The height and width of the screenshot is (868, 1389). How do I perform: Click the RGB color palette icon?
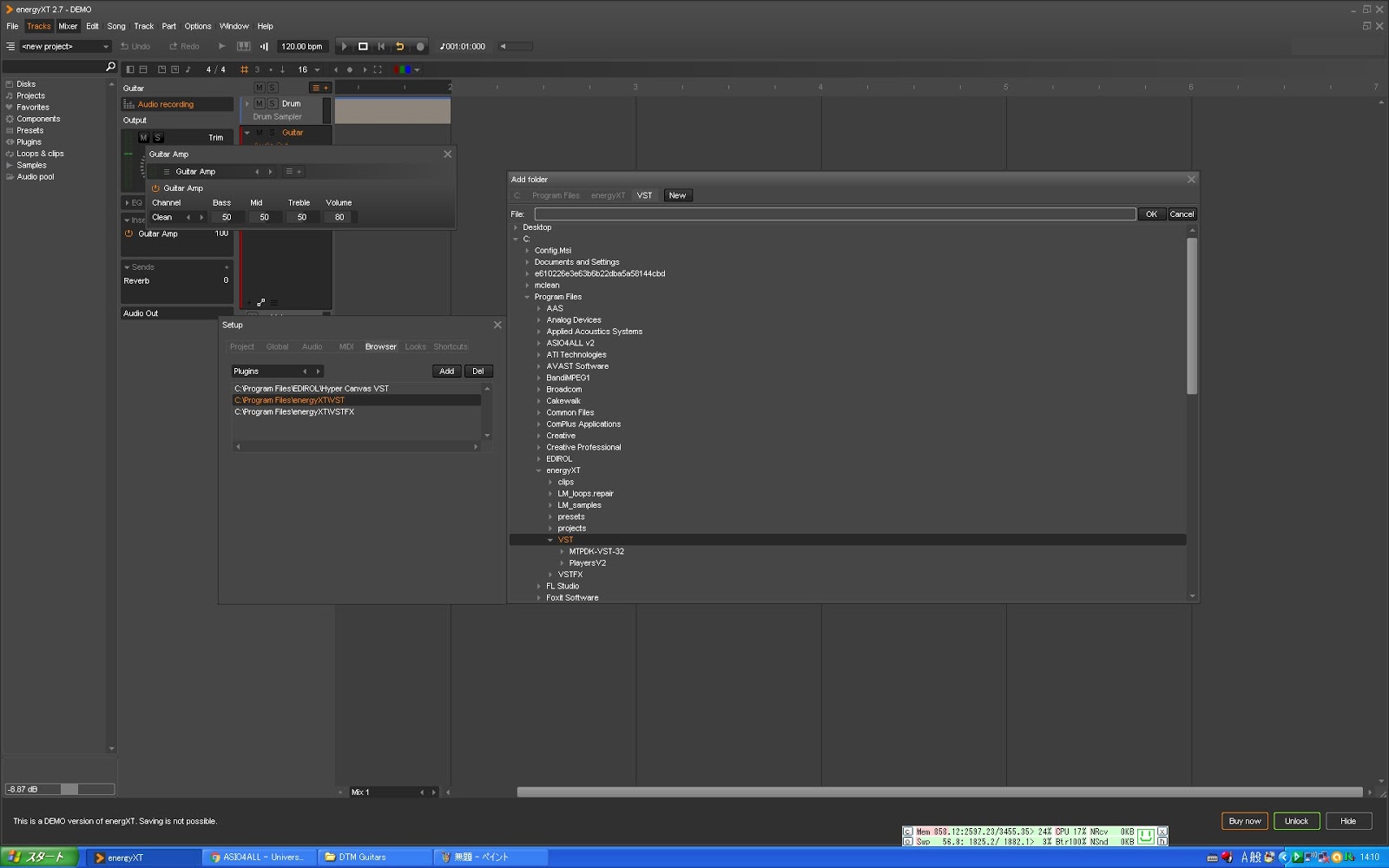coord(402,69)
